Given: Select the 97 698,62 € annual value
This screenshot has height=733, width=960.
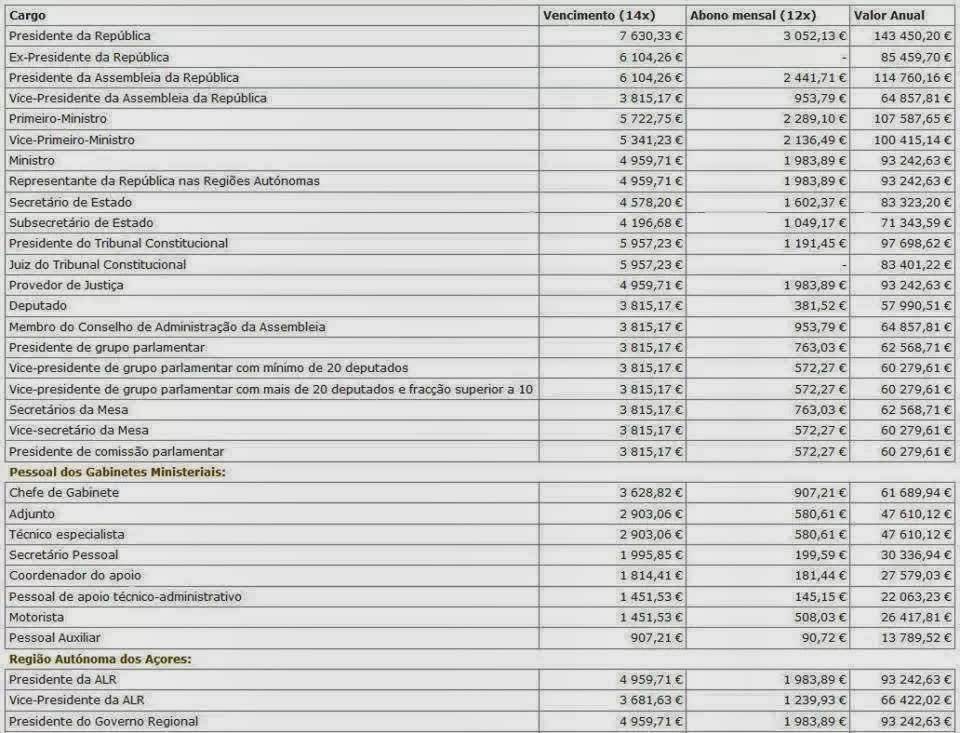Looking at the screenshot, I should (916, 244).
